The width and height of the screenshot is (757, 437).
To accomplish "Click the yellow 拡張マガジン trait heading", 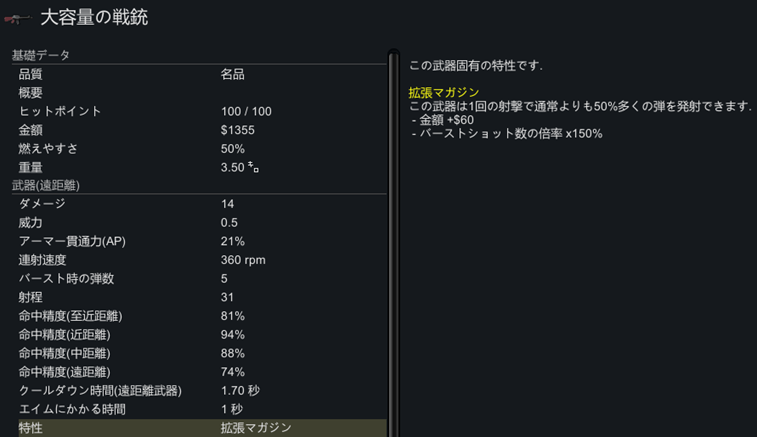I will click(444, 92).
